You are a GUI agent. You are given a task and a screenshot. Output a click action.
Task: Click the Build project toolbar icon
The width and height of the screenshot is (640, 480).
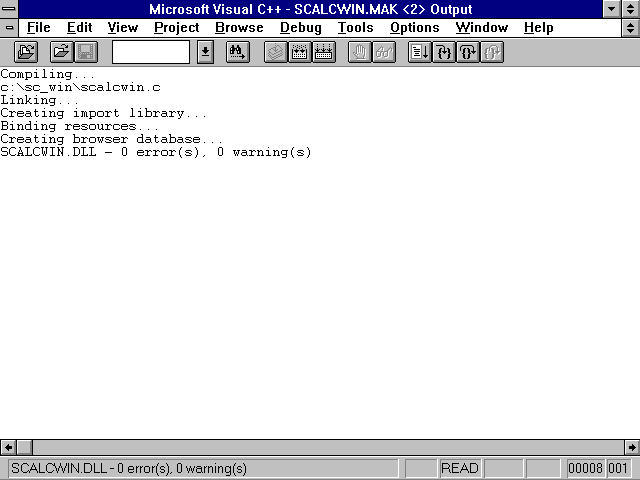(x=299, y=52)
